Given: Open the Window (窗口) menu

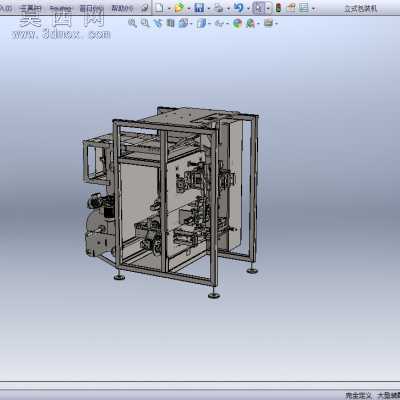Looking at the screenshot, I should coord(91,8).
